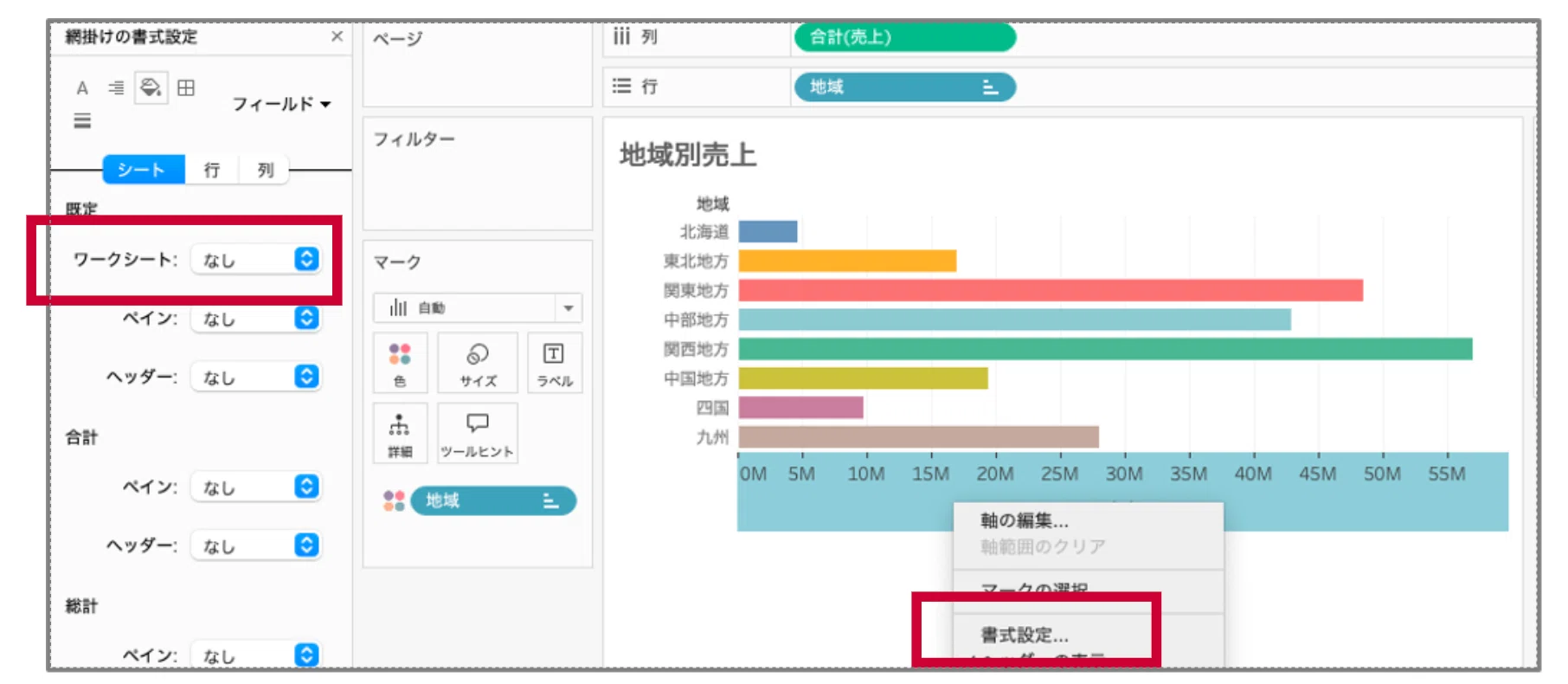Click the 地域 pill on the rows shelf
This screenshot has height=684, width=1568.
pos(905,87)
